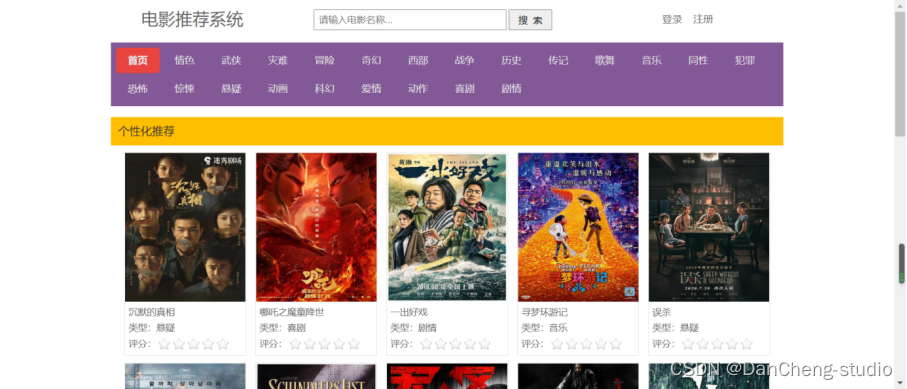Give 寻梦环游记 a one-star rating
Screen dimensions: 907x389
pyautogui.click(x=558, y=344)
